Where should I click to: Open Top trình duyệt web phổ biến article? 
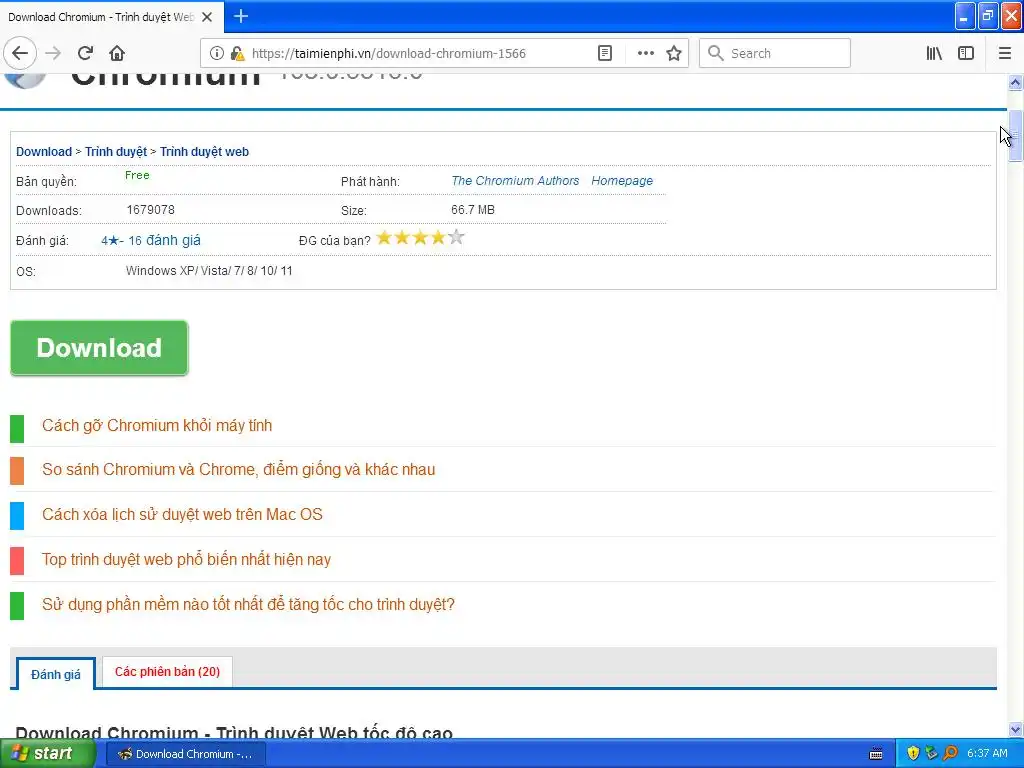tap(186, 560)
